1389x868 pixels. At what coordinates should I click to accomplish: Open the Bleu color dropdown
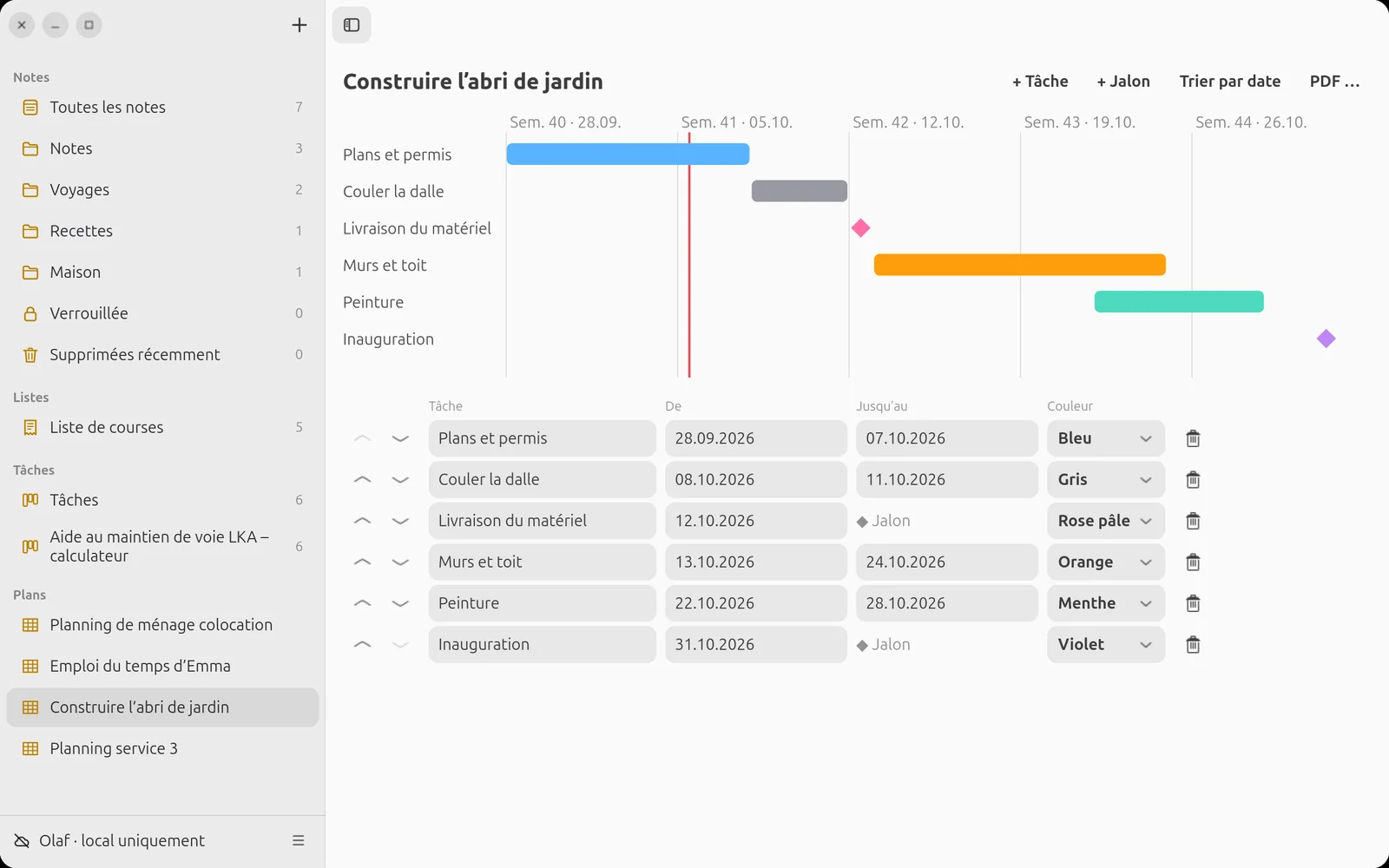1106,438
